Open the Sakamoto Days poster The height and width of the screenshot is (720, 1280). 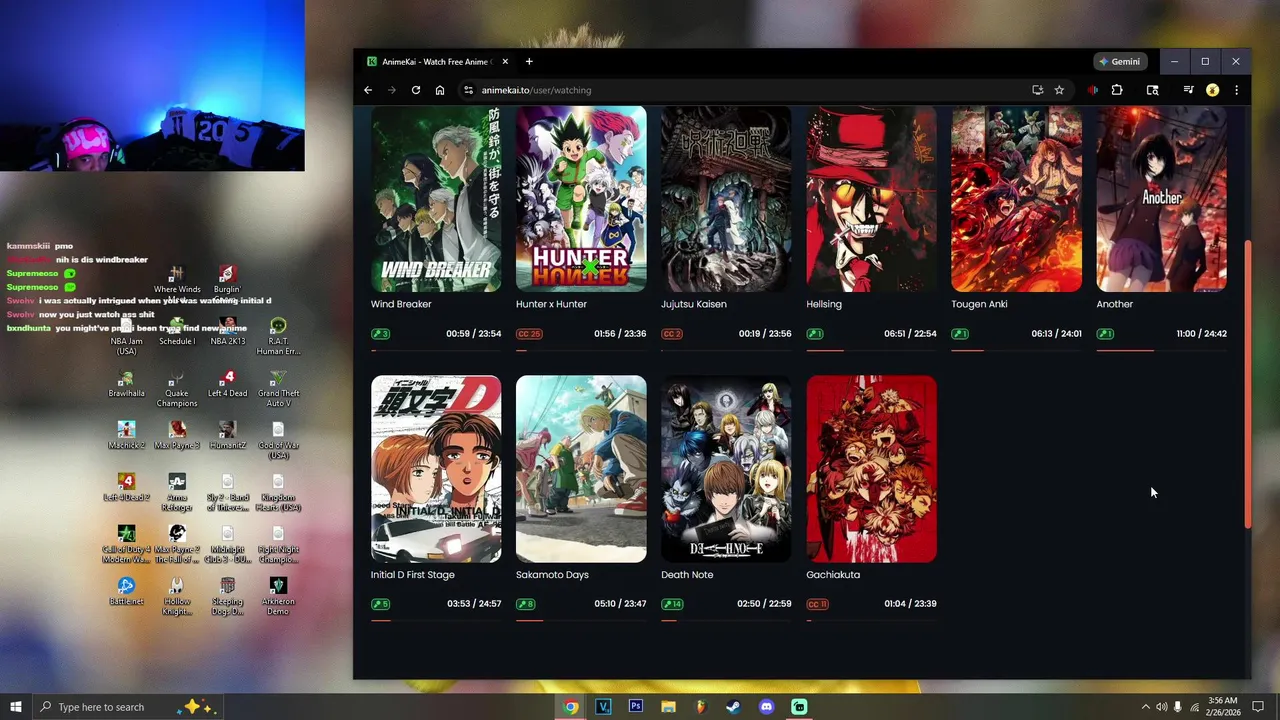(581, 469)
